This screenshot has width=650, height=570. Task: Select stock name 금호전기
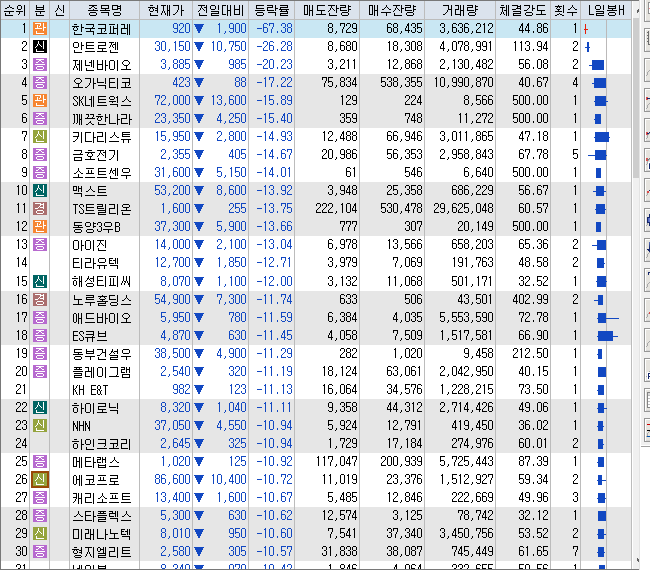point(96,155)
